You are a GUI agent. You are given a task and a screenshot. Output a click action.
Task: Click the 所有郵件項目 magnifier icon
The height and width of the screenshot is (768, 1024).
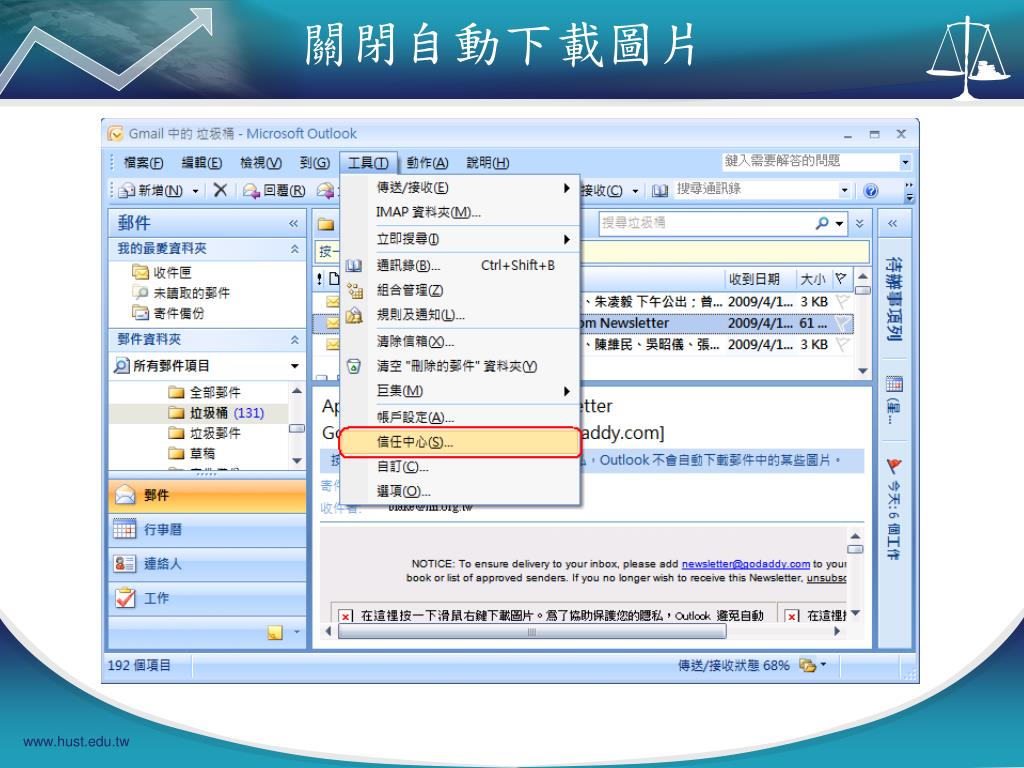point(121,365)
